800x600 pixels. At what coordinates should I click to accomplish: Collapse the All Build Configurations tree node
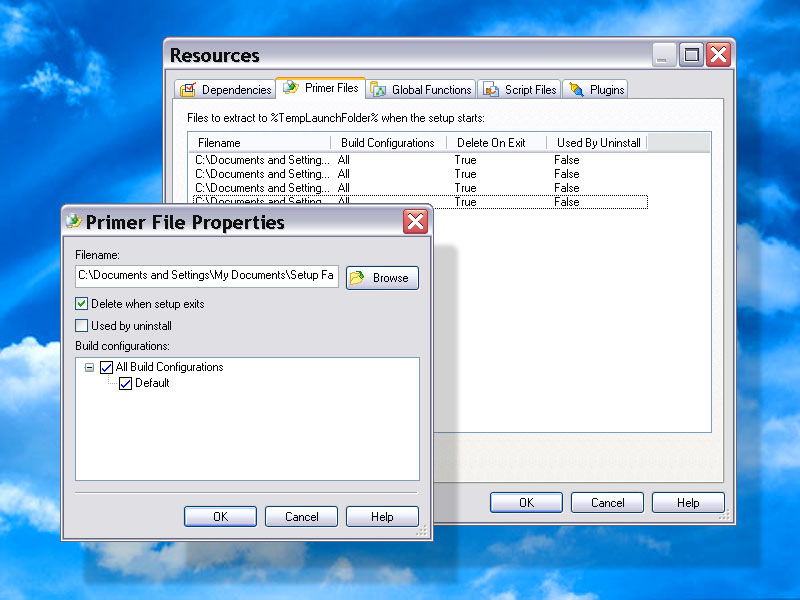89,367
